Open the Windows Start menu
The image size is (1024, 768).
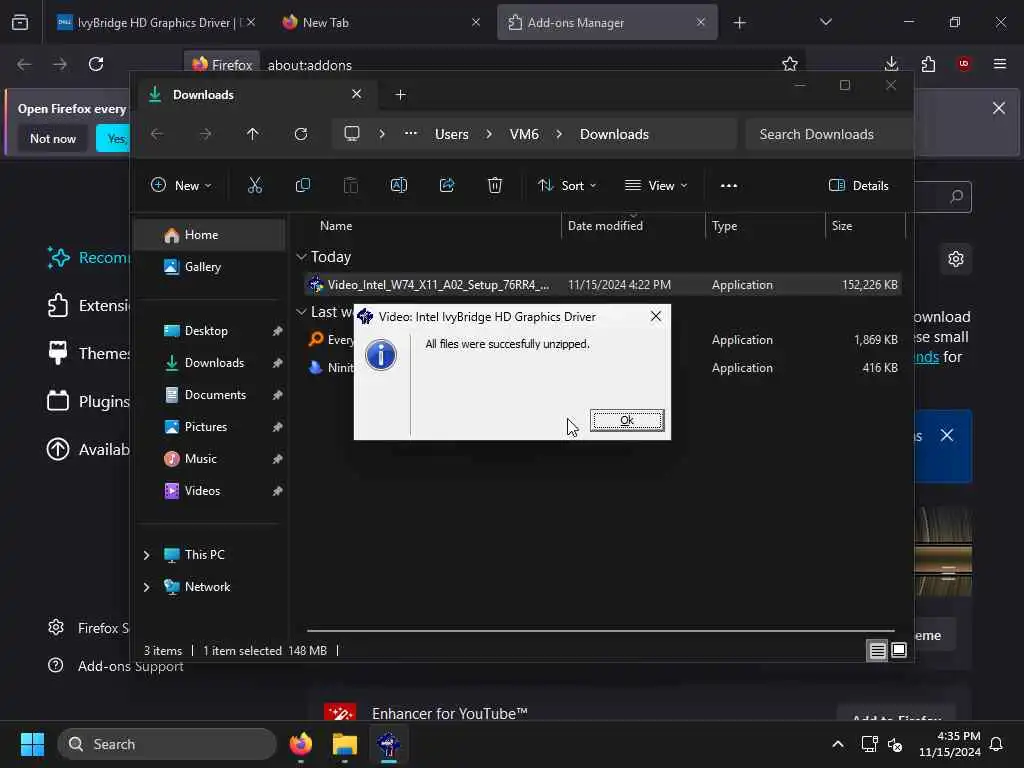(33, 744)
